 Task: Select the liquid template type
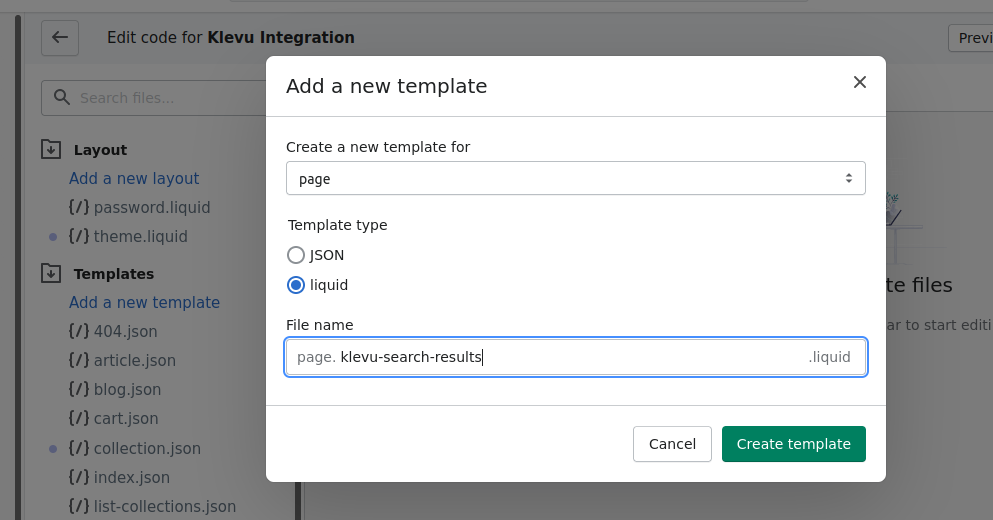(x=296, y=285)
